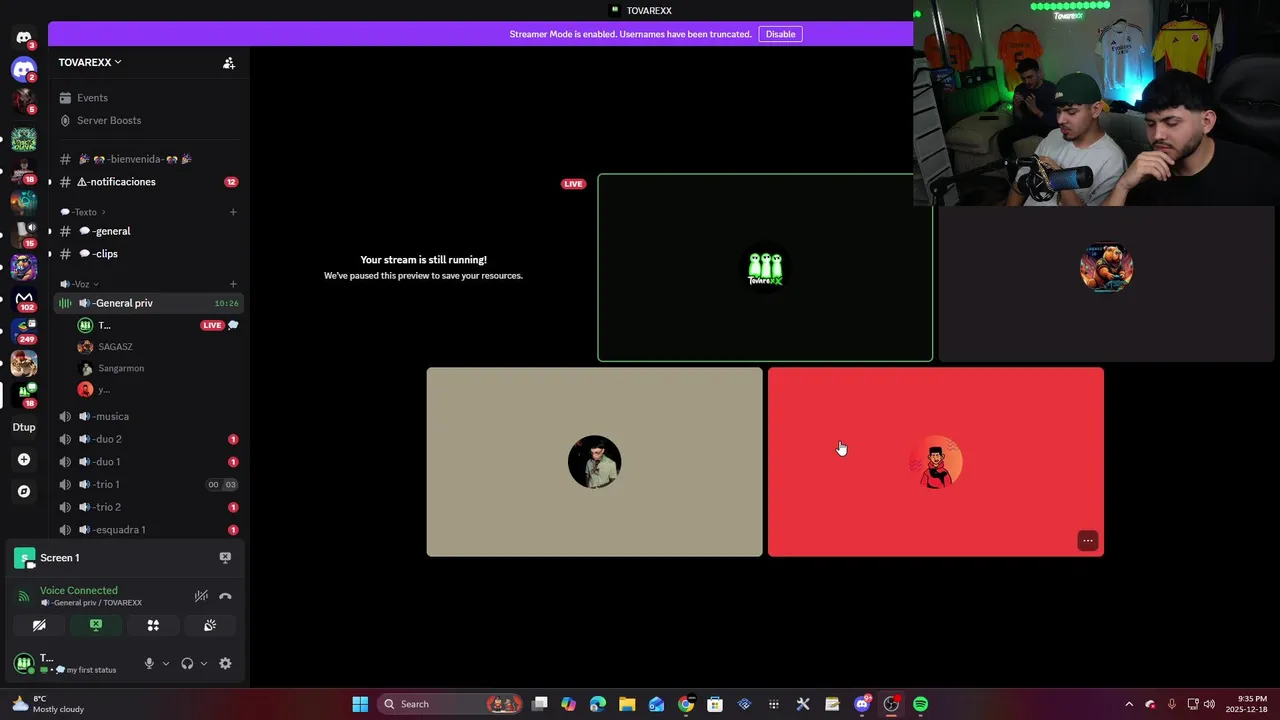The height and width of the screenshot is (720, 1280).
Task: Create channel plus in Texto category
Action: tap(233, 212)
